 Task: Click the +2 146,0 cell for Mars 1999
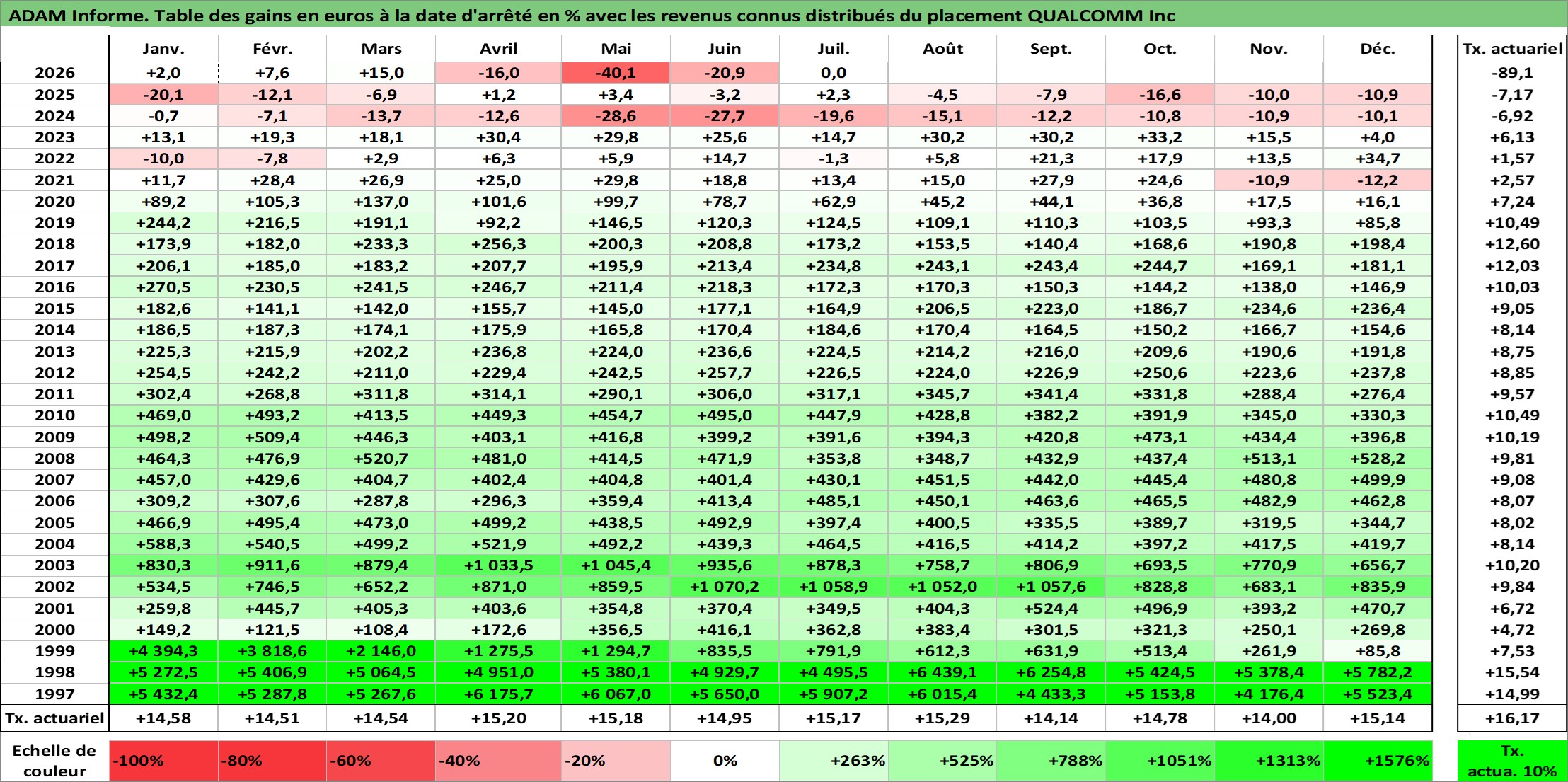[x=381, y=651]
